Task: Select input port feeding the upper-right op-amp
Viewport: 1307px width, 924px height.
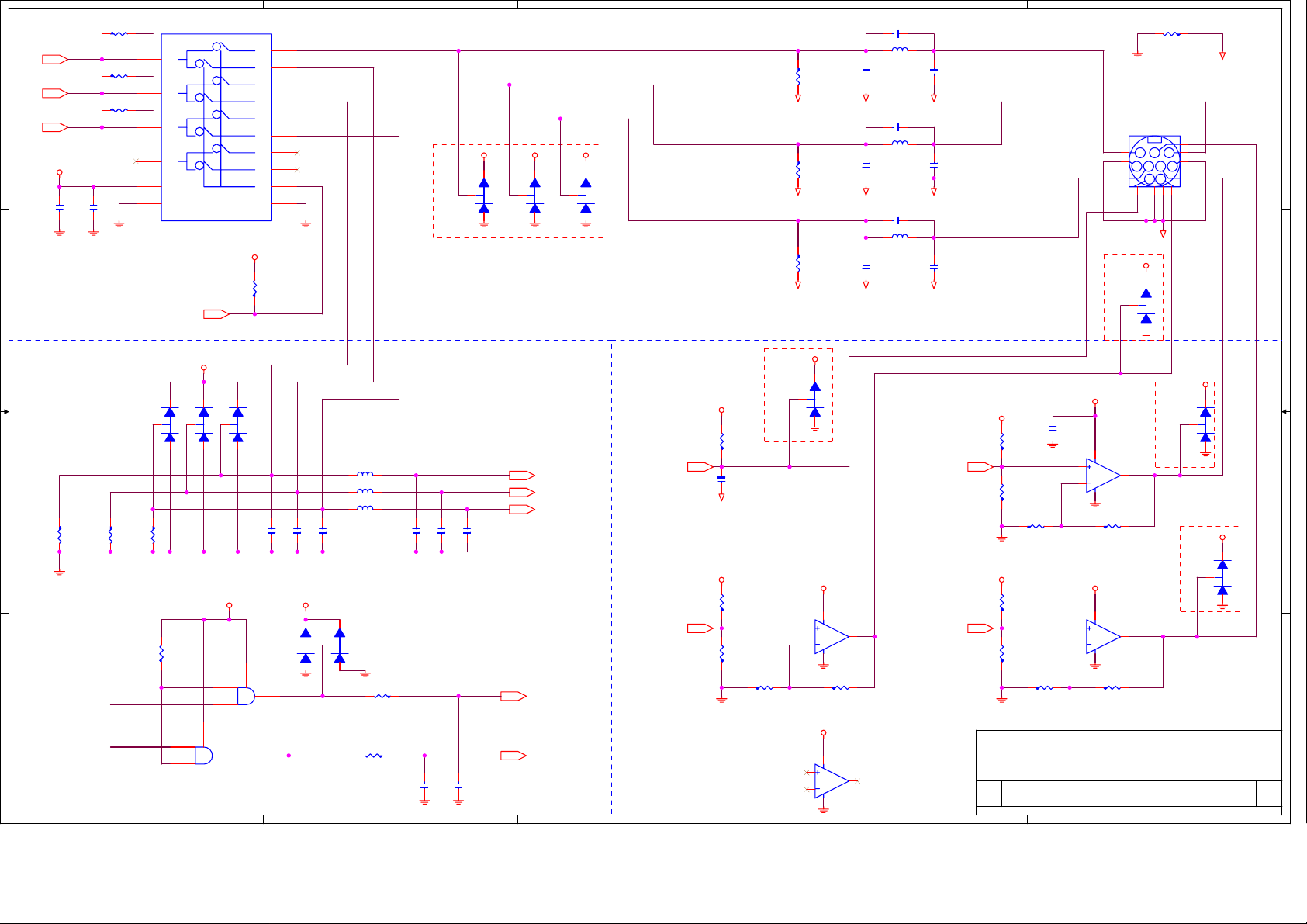Action: pyautogui.click(x=980, y=467)
